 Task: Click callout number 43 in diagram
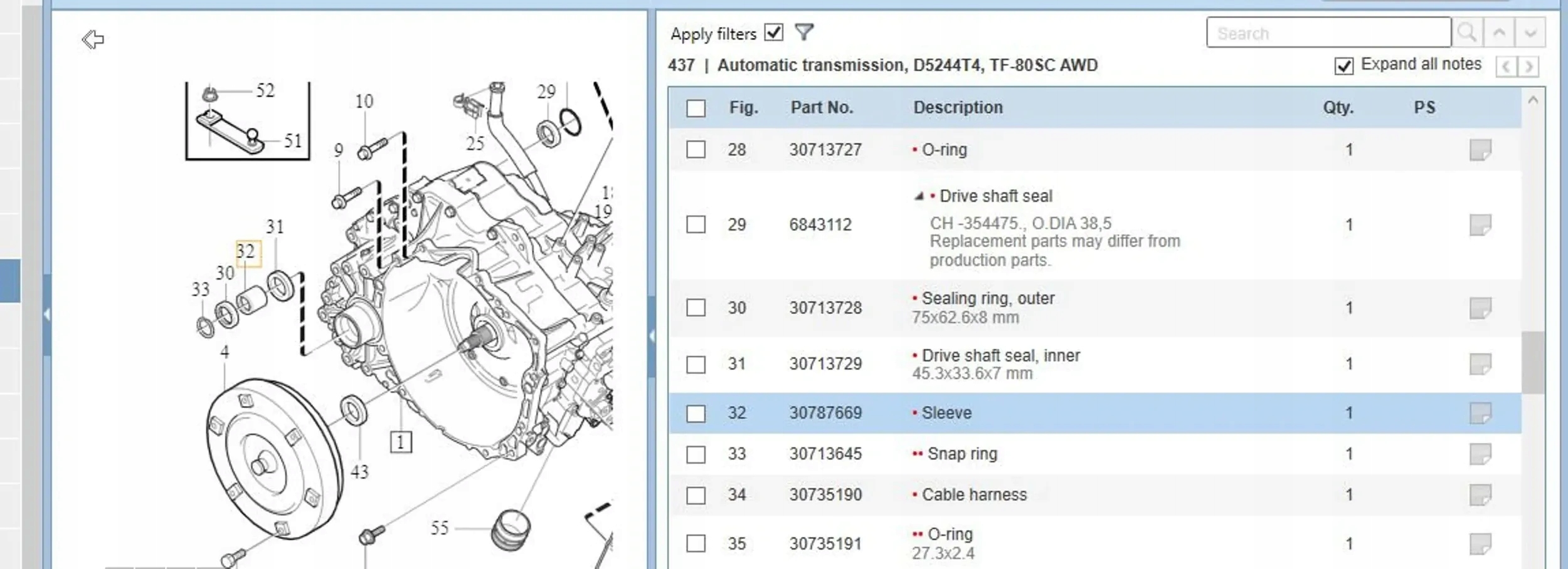359,472
